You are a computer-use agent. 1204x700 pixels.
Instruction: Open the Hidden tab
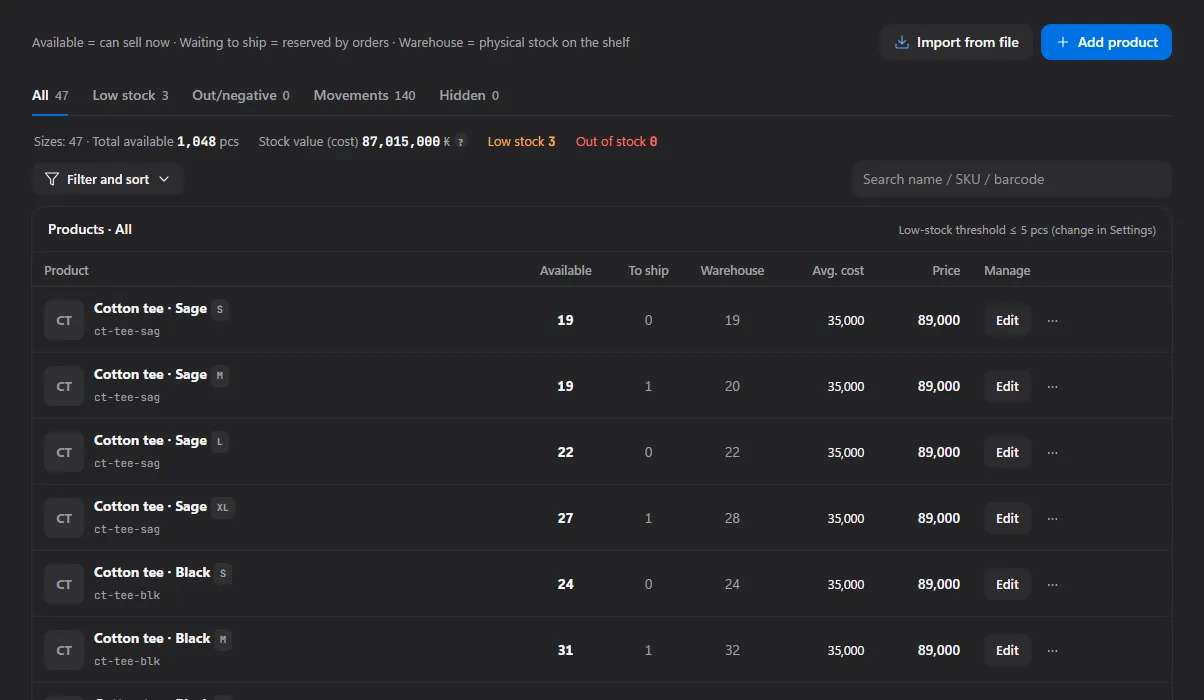[x=469, y=96]
